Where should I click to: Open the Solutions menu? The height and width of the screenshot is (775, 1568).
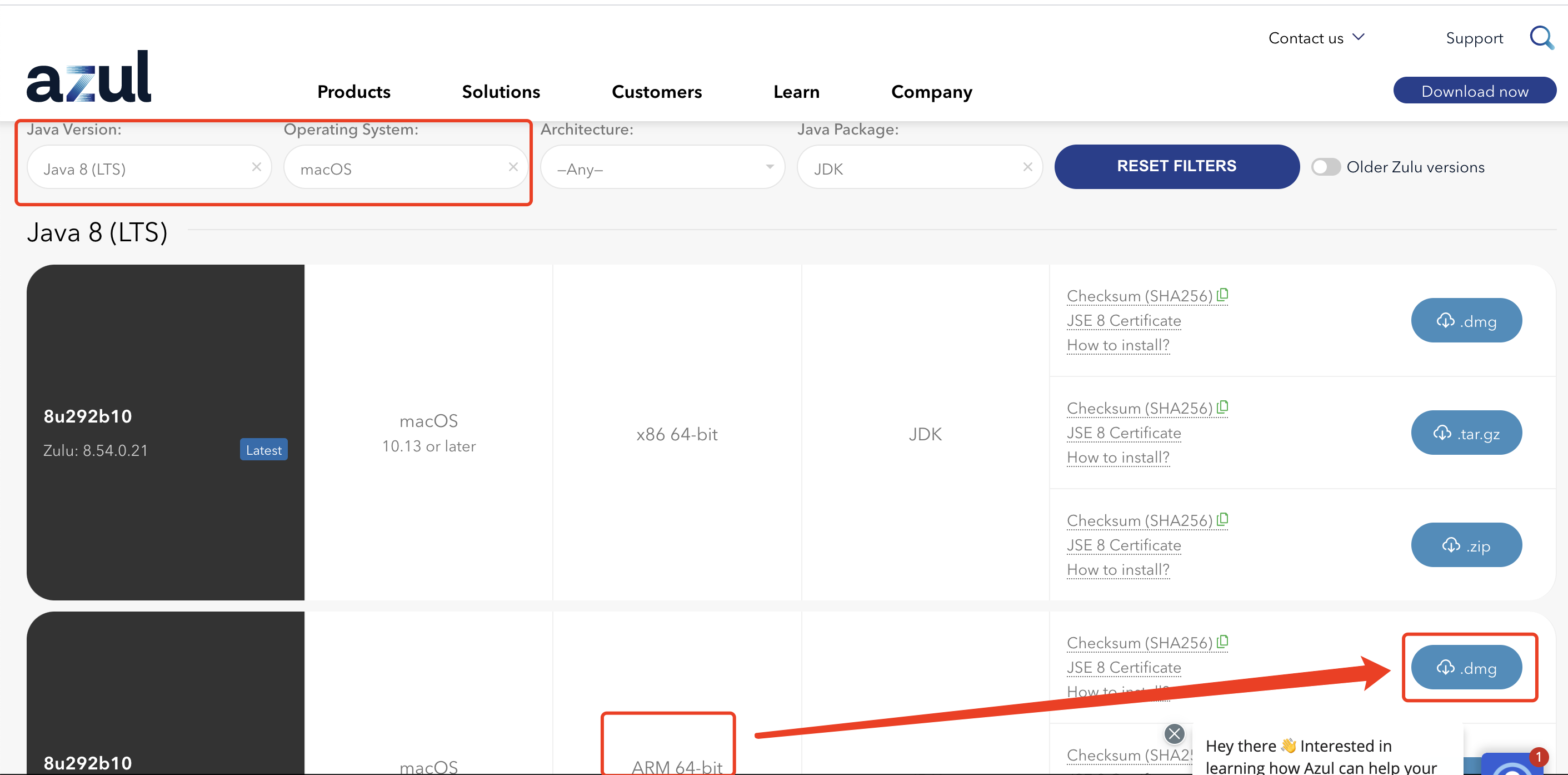point(500,92)
